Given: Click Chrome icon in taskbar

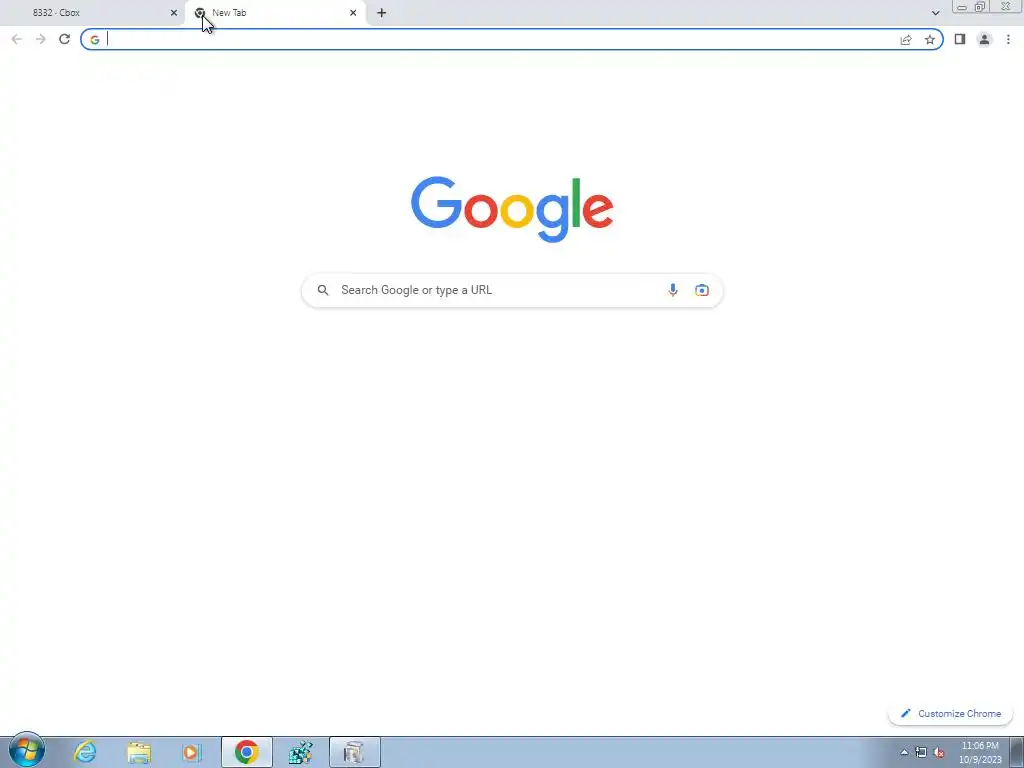Looking at the screenshot, I should coord(246,752).
